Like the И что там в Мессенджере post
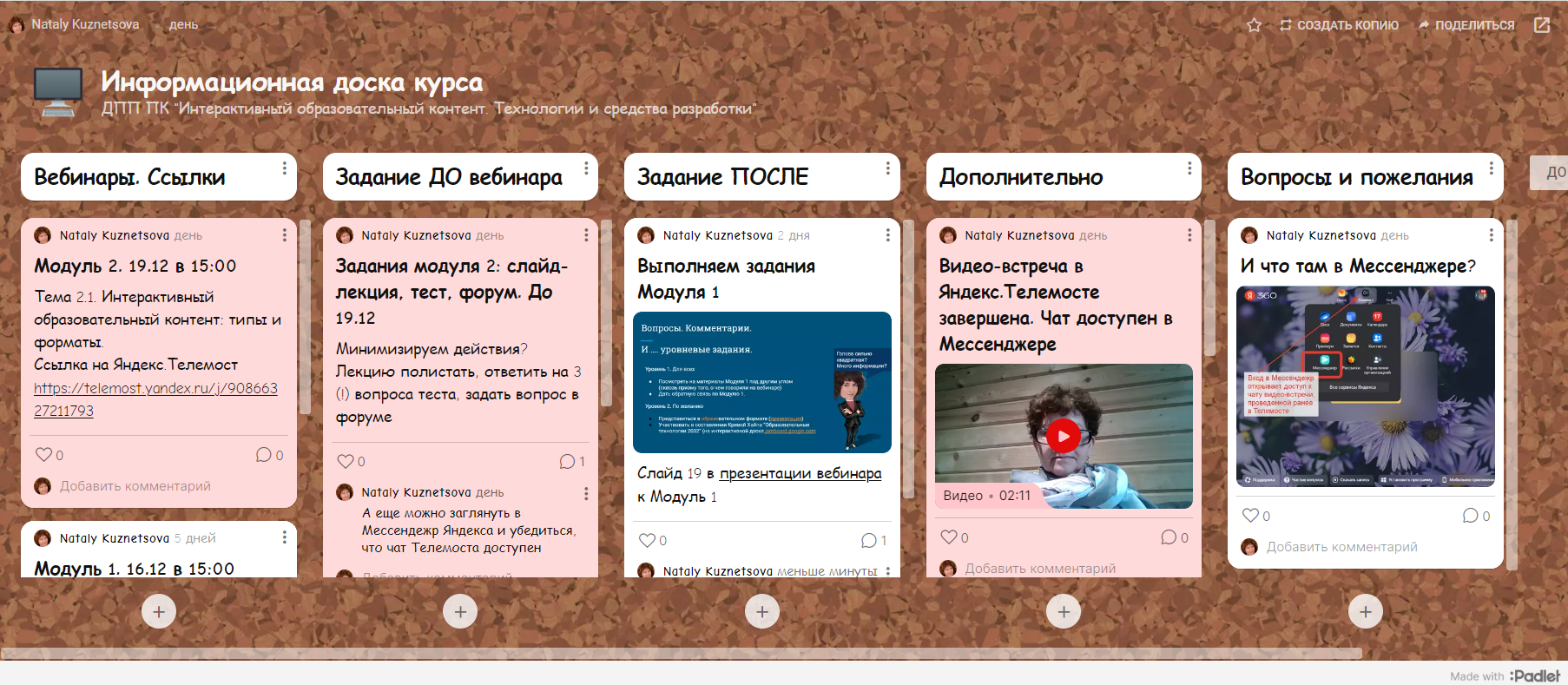The image size is (1568, 685). pos(1250,516)
